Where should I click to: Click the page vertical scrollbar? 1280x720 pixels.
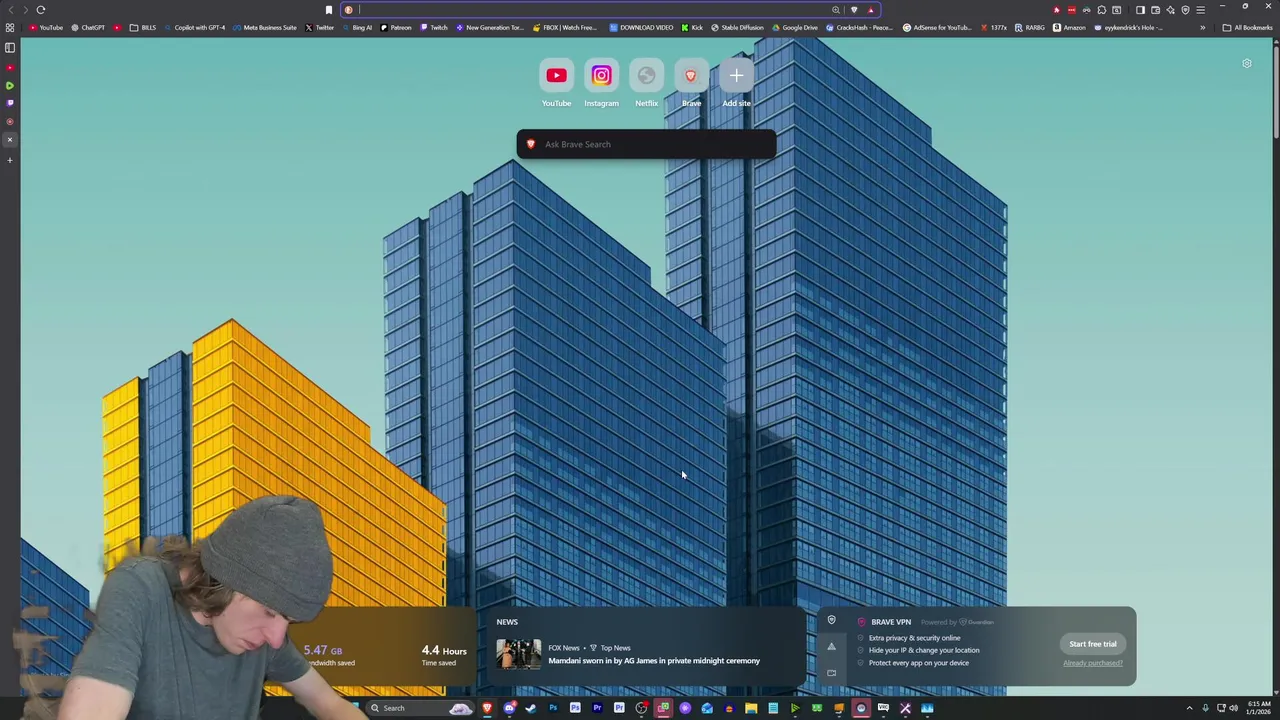pyautogui.click(x=1276, y=90)
